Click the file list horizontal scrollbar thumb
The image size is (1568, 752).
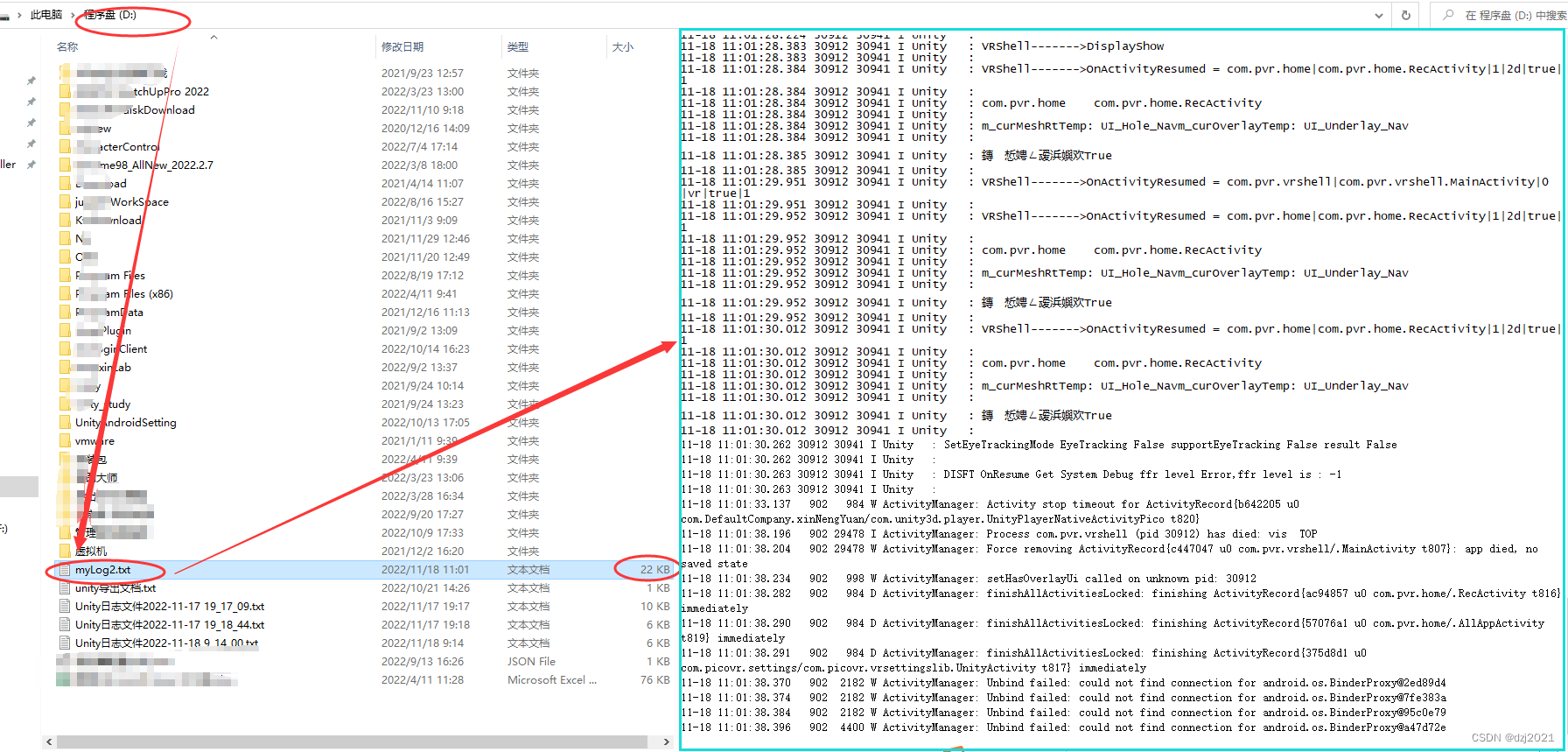point(353,741)
